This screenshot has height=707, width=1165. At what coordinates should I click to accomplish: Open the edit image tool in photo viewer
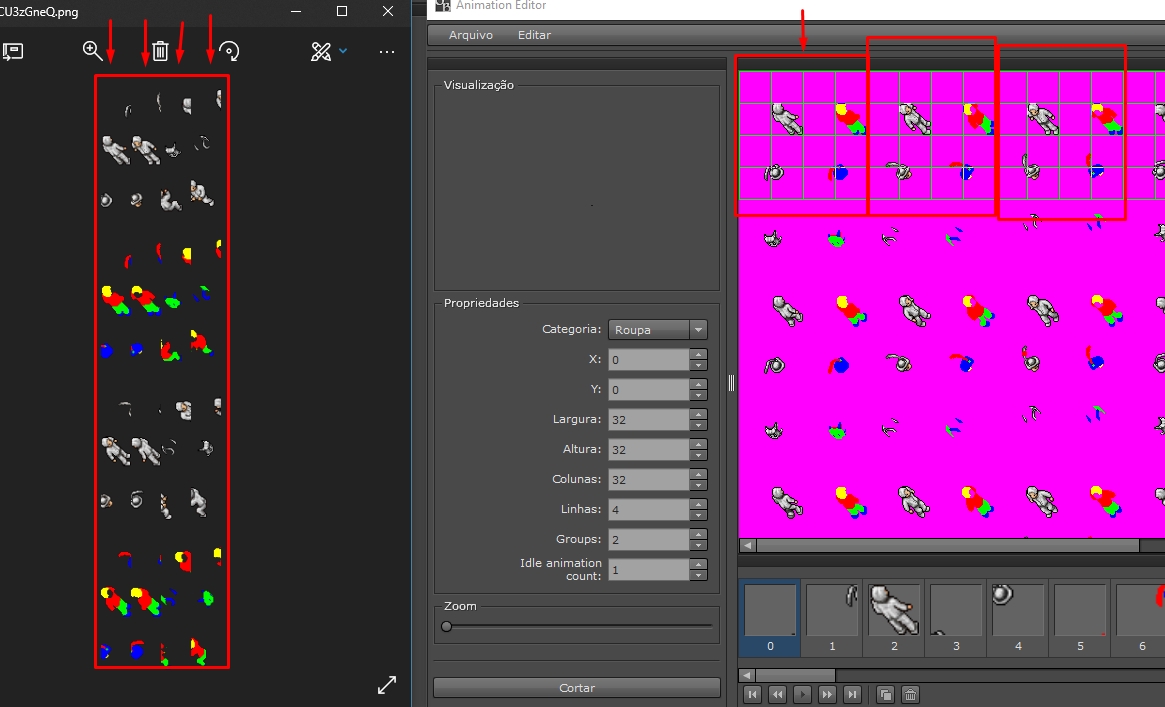[321, 51]
